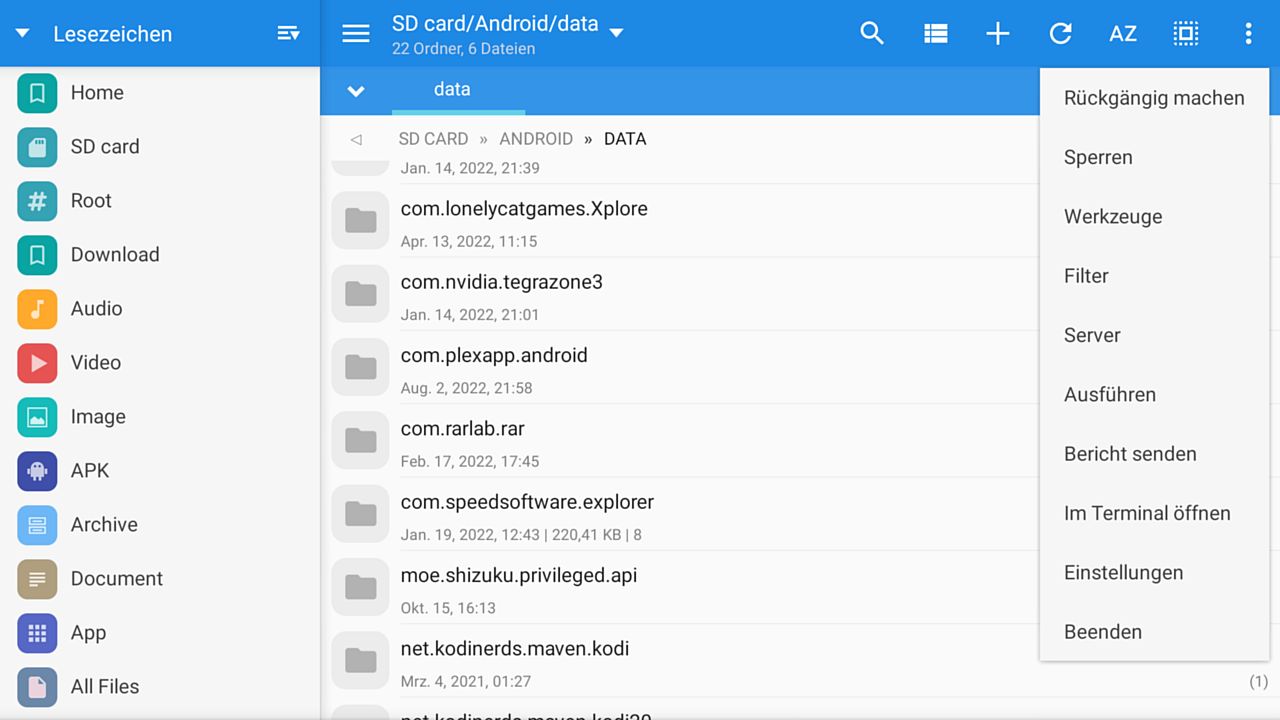
Task: Click the three-dot overflow menu icon
Action: 1248,33
